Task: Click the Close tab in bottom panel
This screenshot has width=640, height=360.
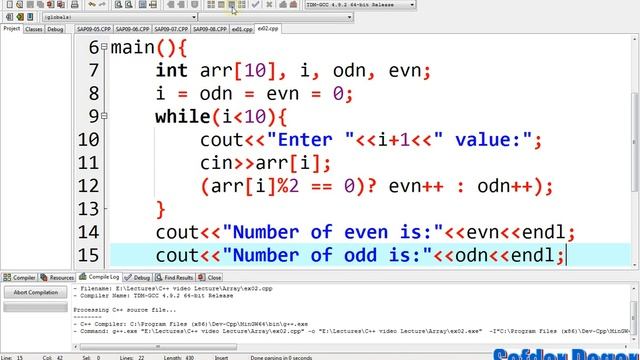Action: 210,278
